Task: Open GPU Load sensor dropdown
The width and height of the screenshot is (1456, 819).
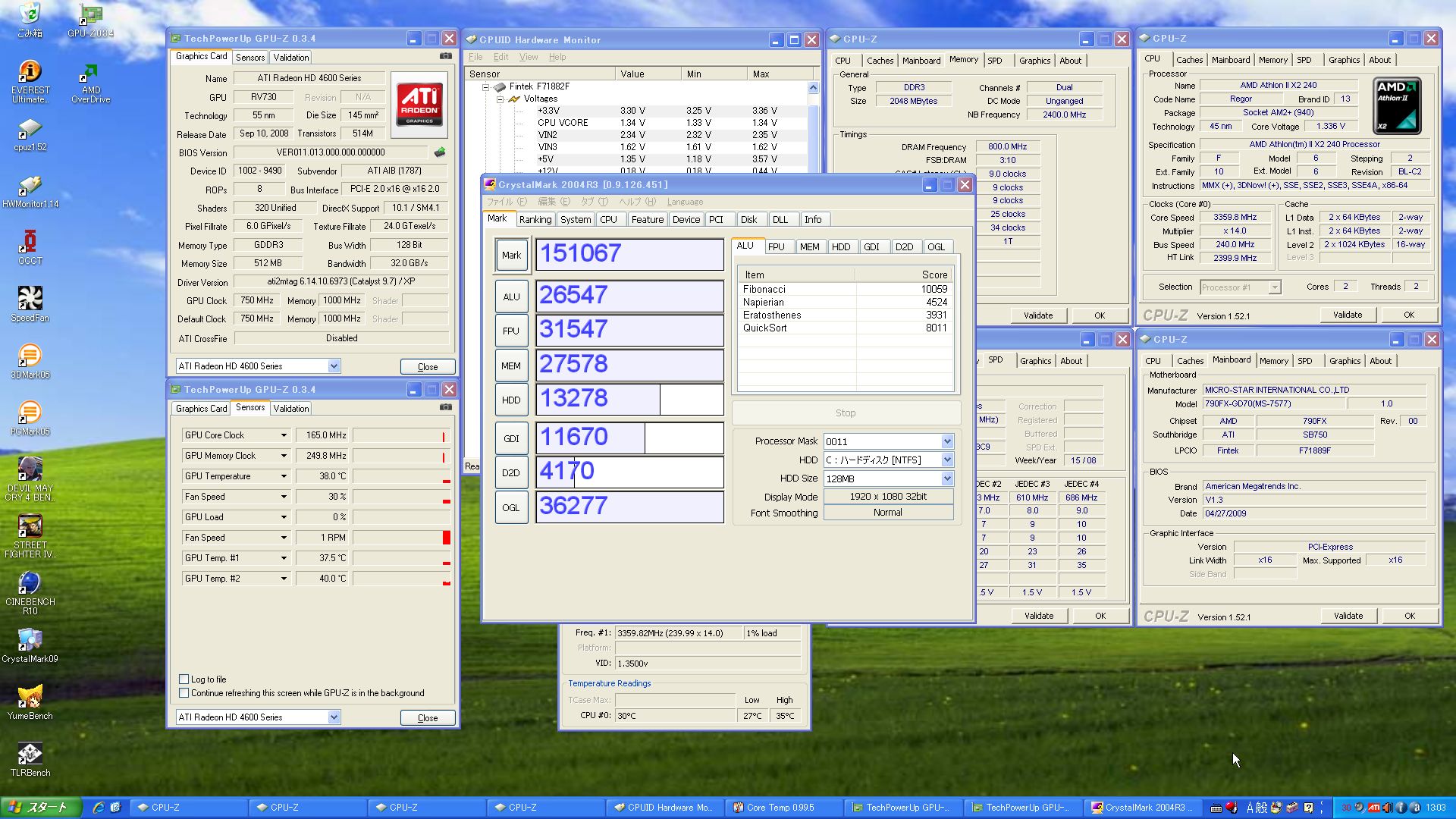Action: click(284, 517)
